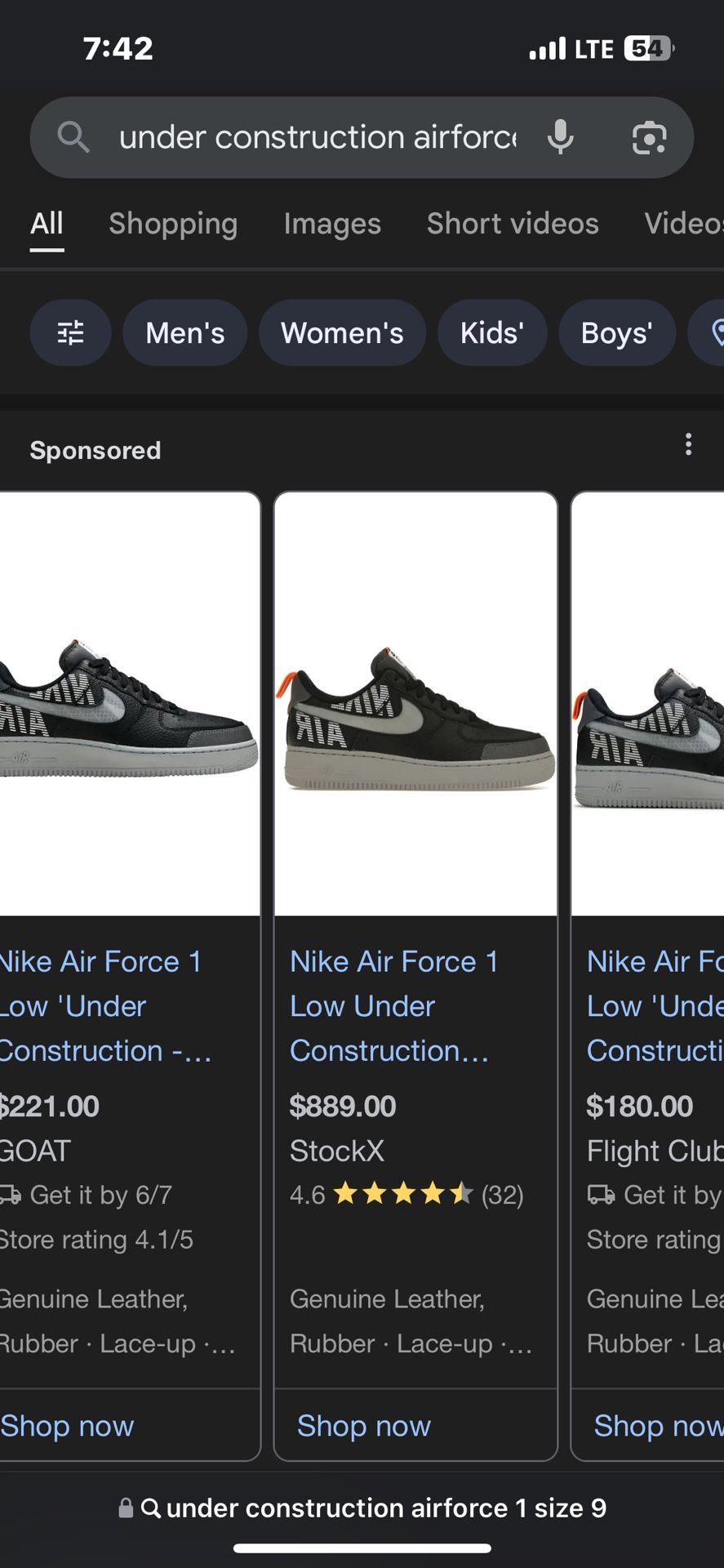This screenshot has width=724, height=1568.
Task: Open the StockX Nike Air Force 1 title link
Action: 393,1006
